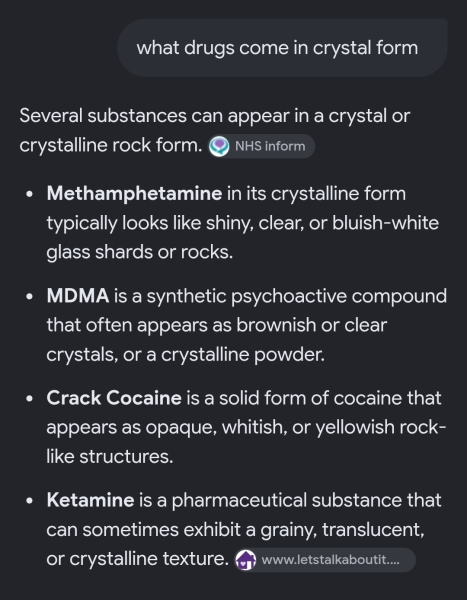Viewport: 467px width, 600px height.
Task: Click the bold MDMA term
Action: [x=78, y=296]
